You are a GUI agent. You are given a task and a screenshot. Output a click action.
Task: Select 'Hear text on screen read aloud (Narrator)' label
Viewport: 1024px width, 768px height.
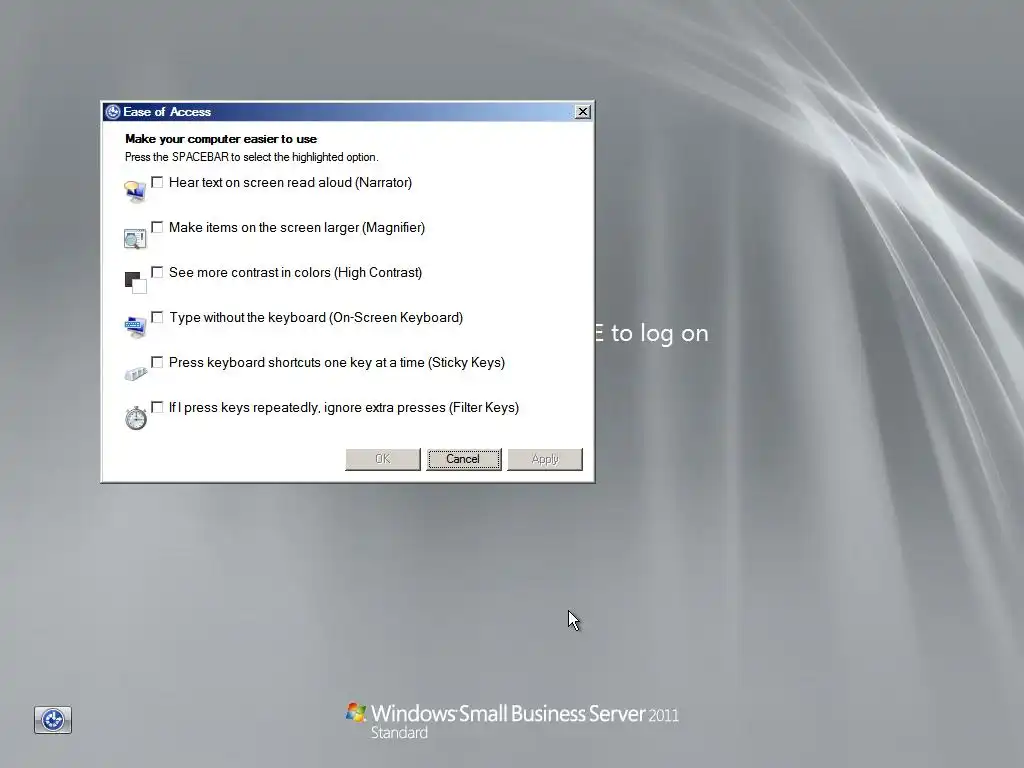291,183
